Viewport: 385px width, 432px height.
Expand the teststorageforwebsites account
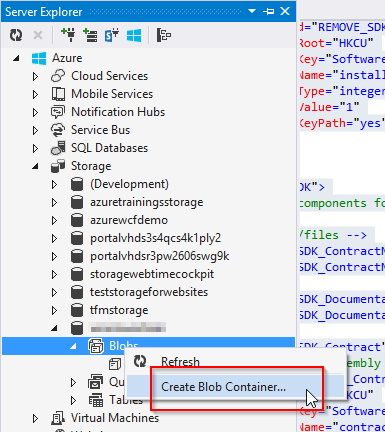pos(54,292)
